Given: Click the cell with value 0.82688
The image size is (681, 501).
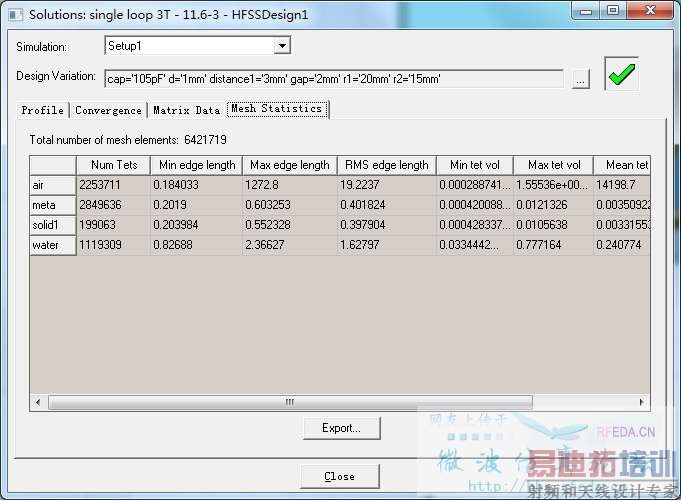Looking at the screenshot, I should point(197,245).
